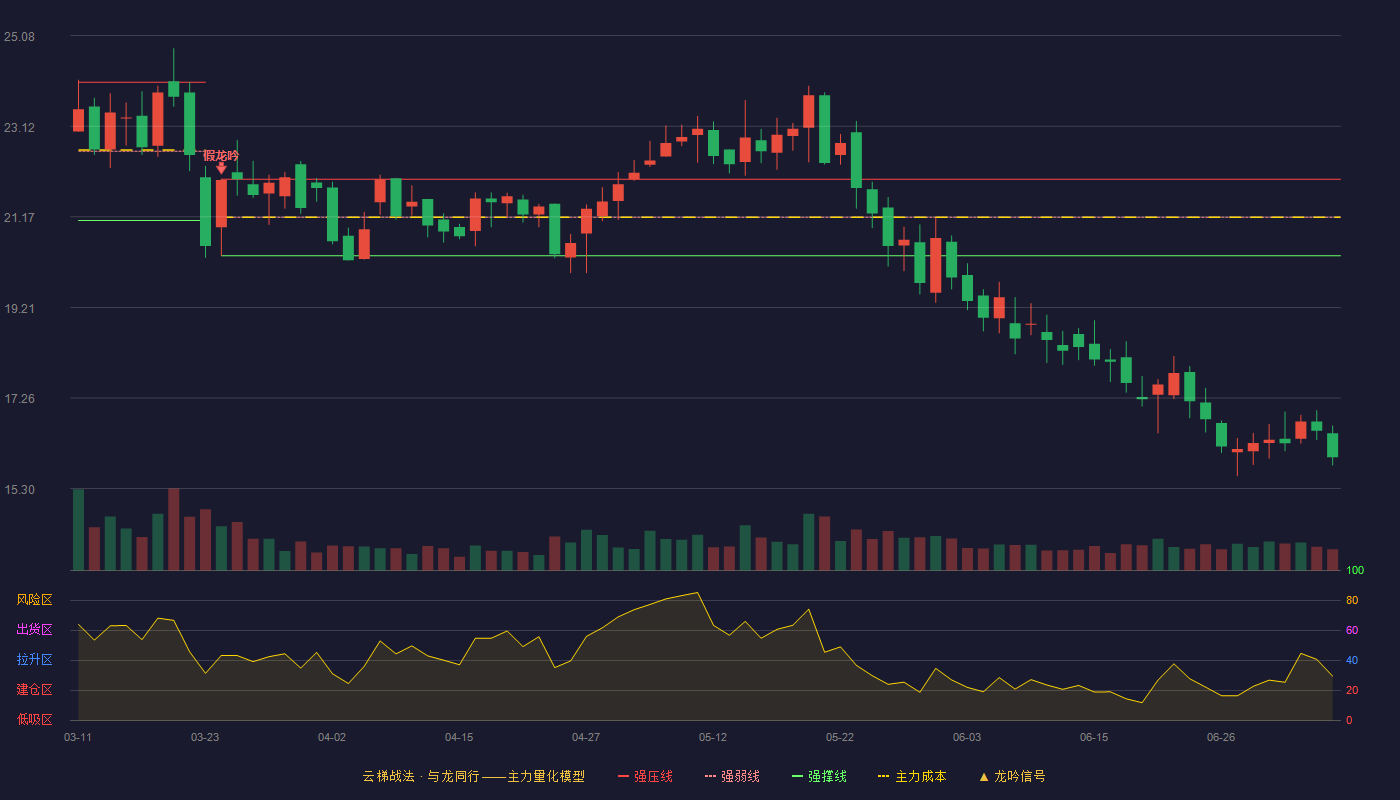Click the 100 indicator scale label

pyautogui.click(x=1355, y=571)
